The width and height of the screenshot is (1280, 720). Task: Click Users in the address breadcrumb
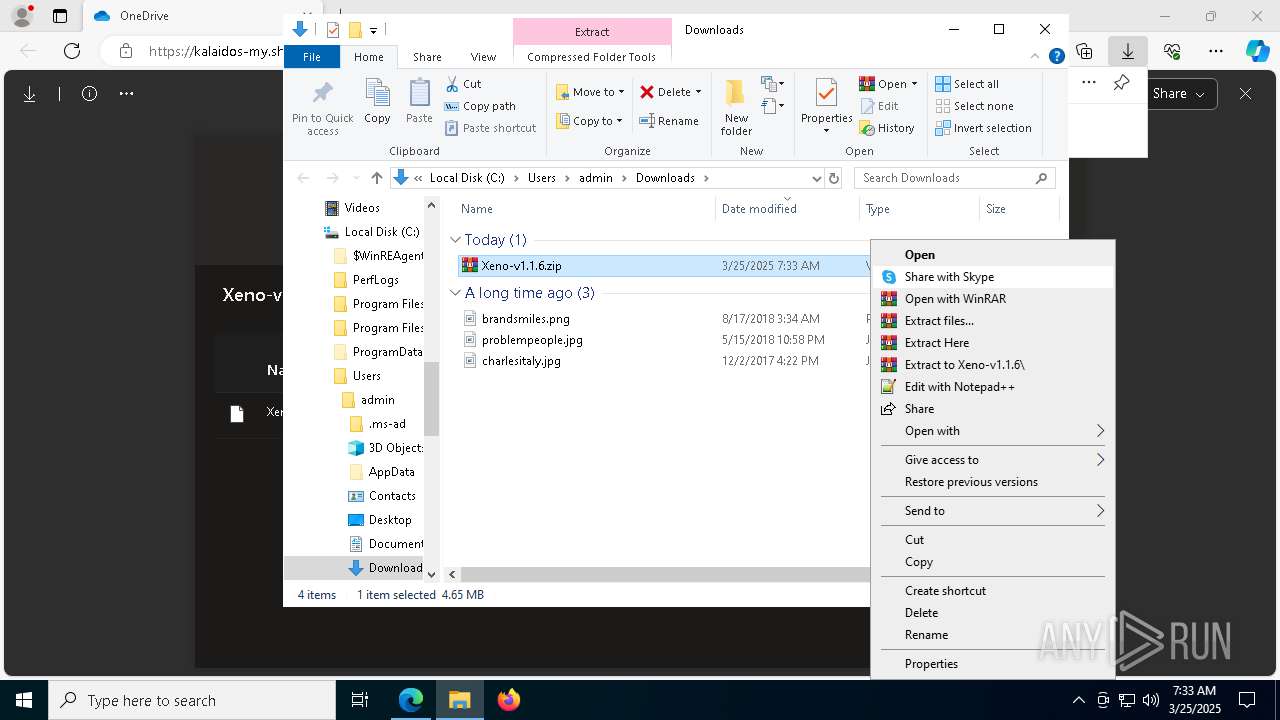[x=541, y=178]
